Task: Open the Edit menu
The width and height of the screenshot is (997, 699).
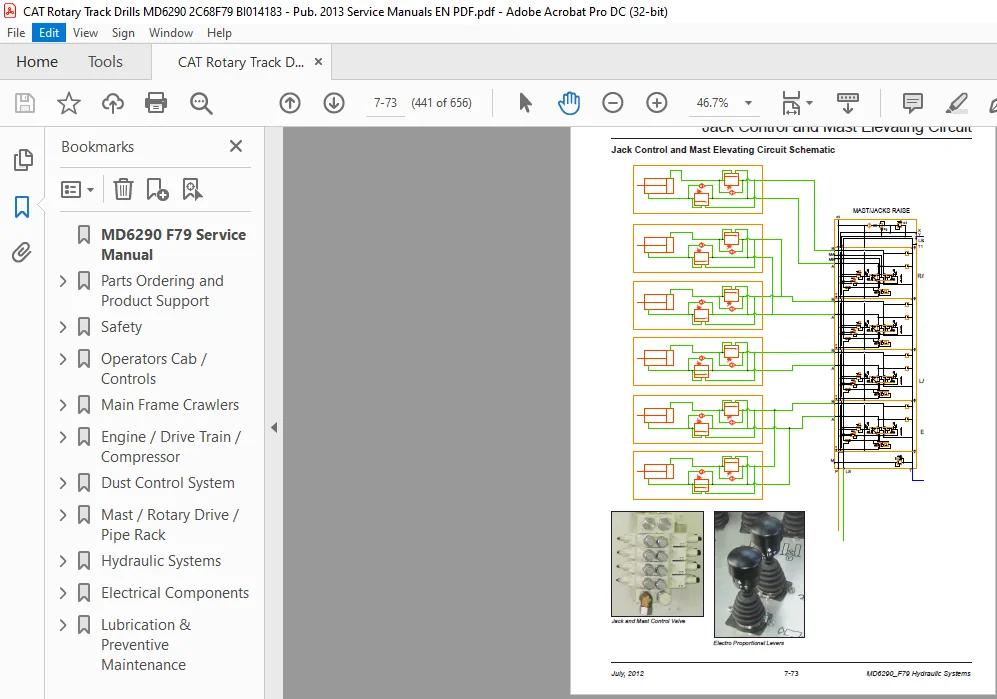Action: click(x=49, y=33)
